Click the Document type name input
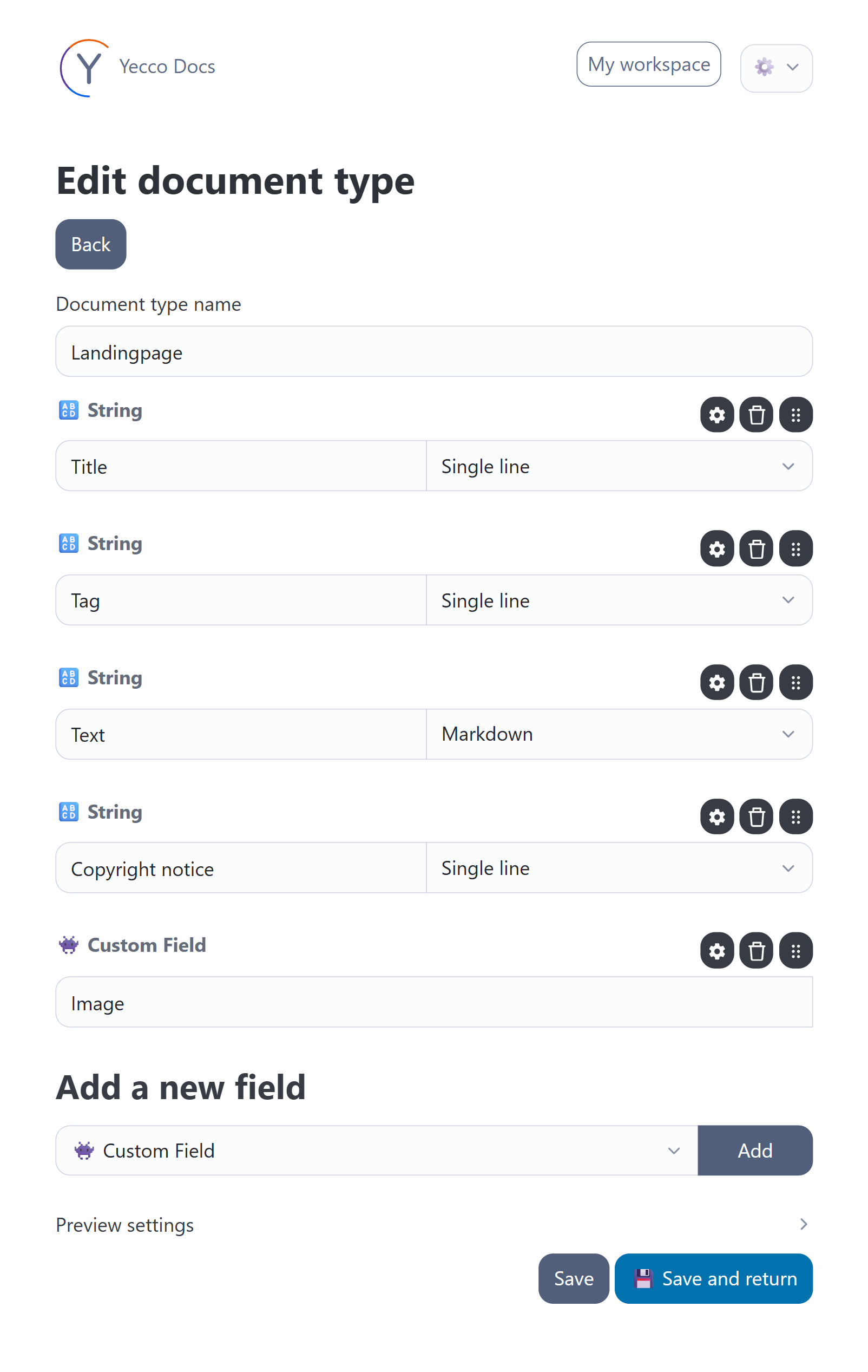The width and height of the screenshot is (868, 1372). 434,351
